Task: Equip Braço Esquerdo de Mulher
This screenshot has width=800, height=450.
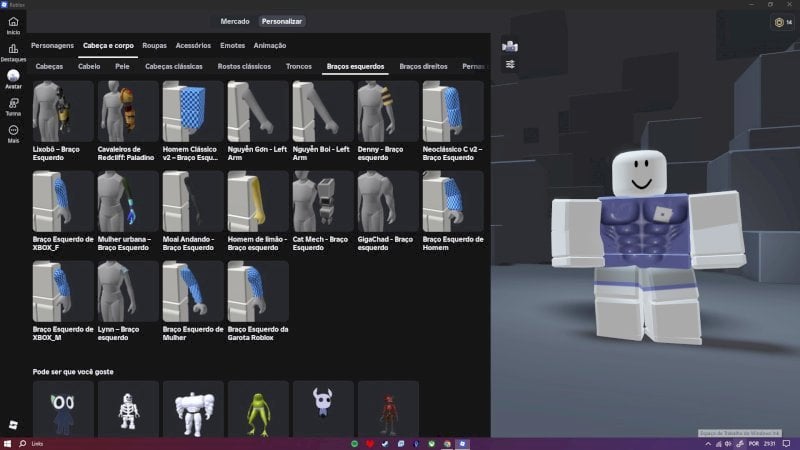Action: (193, 291)
